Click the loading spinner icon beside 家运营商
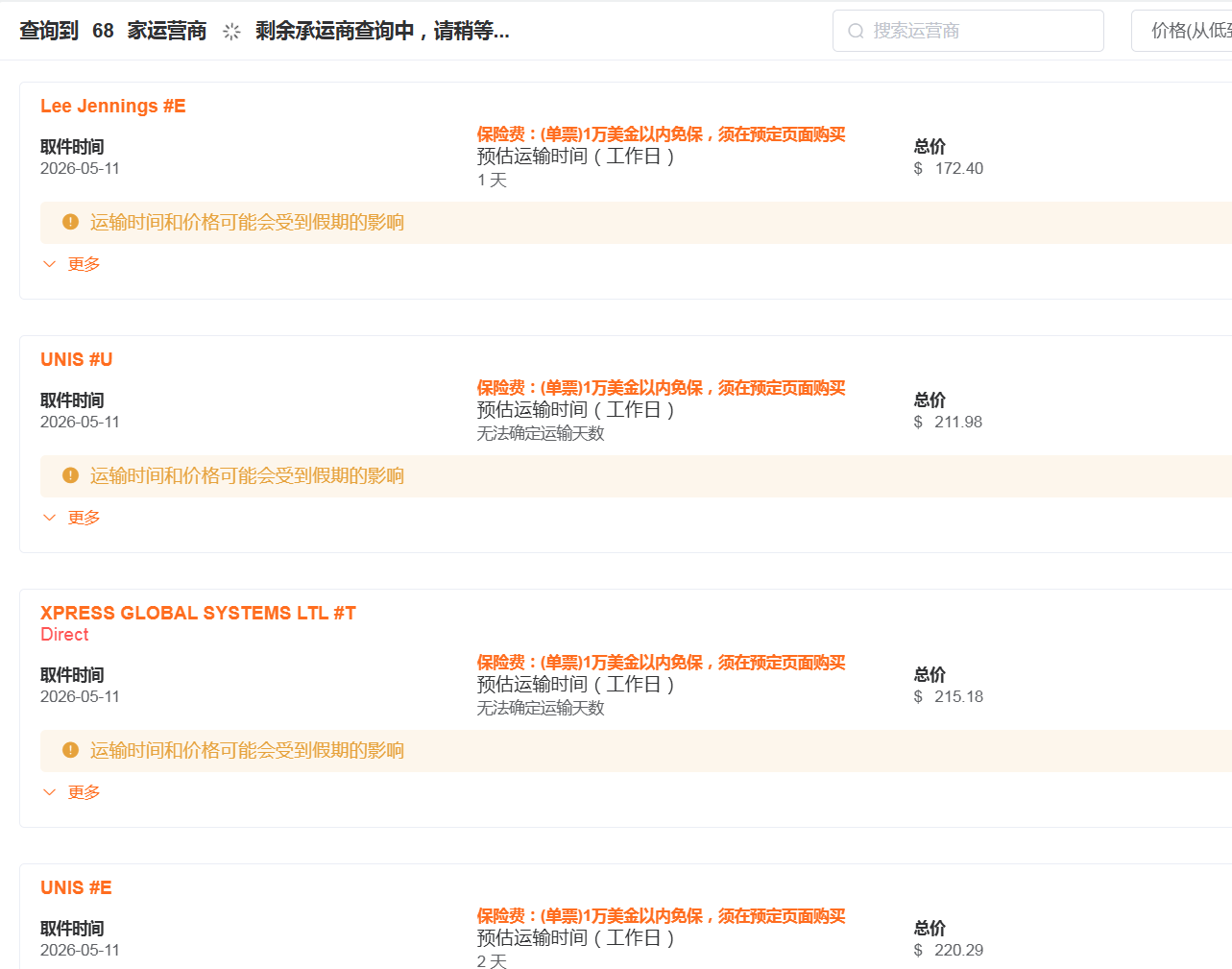This screenshot has width=1232, height=969. (231, 32)
